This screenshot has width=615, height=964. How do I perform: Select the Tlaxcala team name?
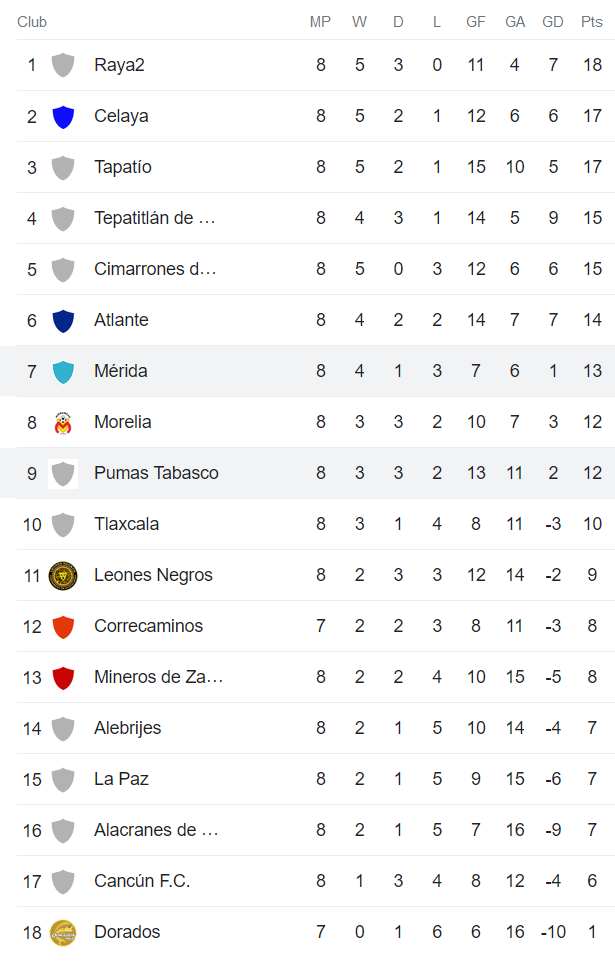[126, 524]
